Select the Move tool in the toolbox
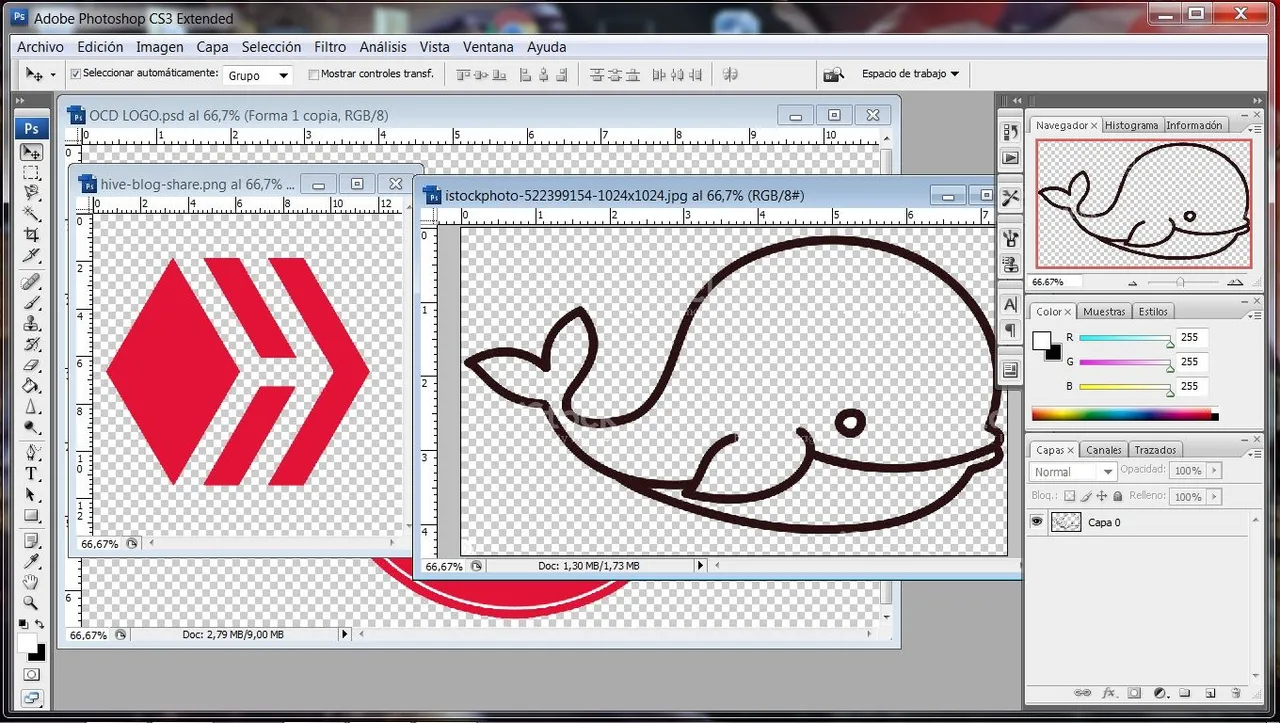Image resolution: width=1280 pixels, height=723 pixels. (x=32, y=153)
